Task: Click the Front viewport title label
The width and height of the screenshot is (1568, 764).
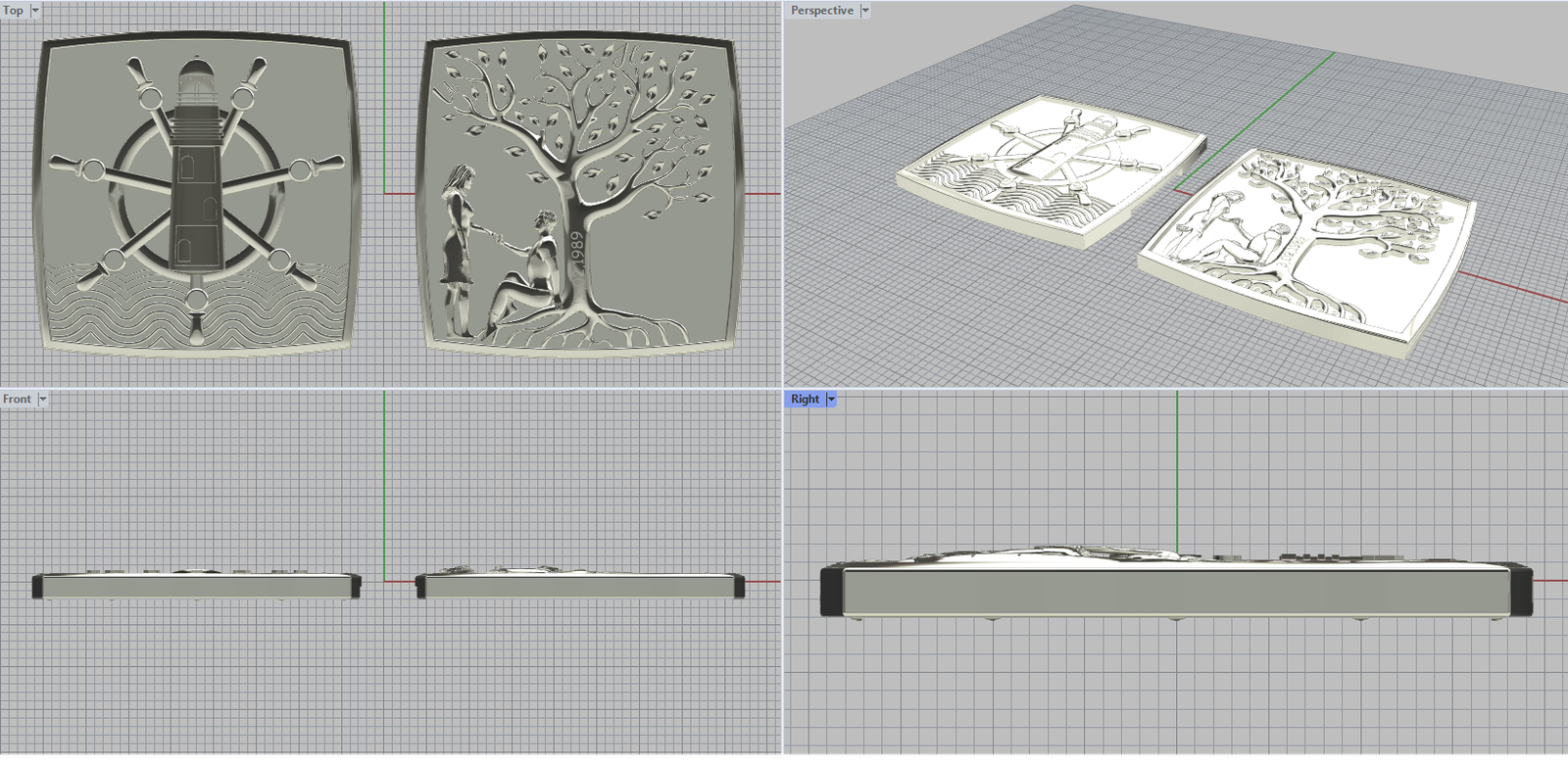Action: pyautogui.click(x=17, y=399)
